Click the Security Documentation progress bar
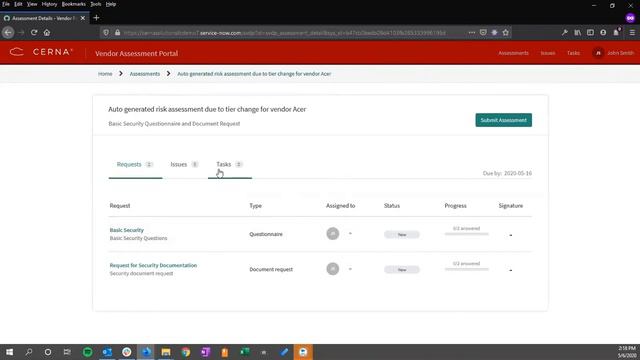Image resolution: width=640 pixels, height=360 pixels. (x=467, y=269)
